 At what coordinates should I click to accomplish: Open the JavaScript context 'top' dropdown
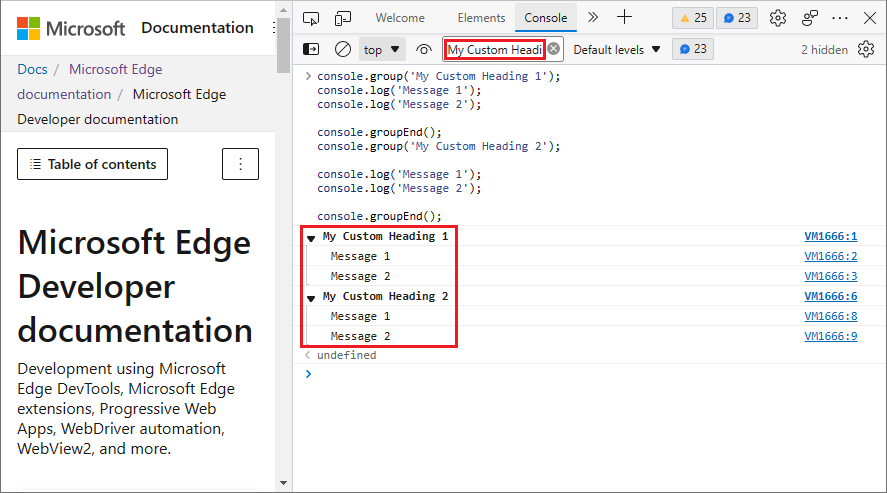coord(381,49)
